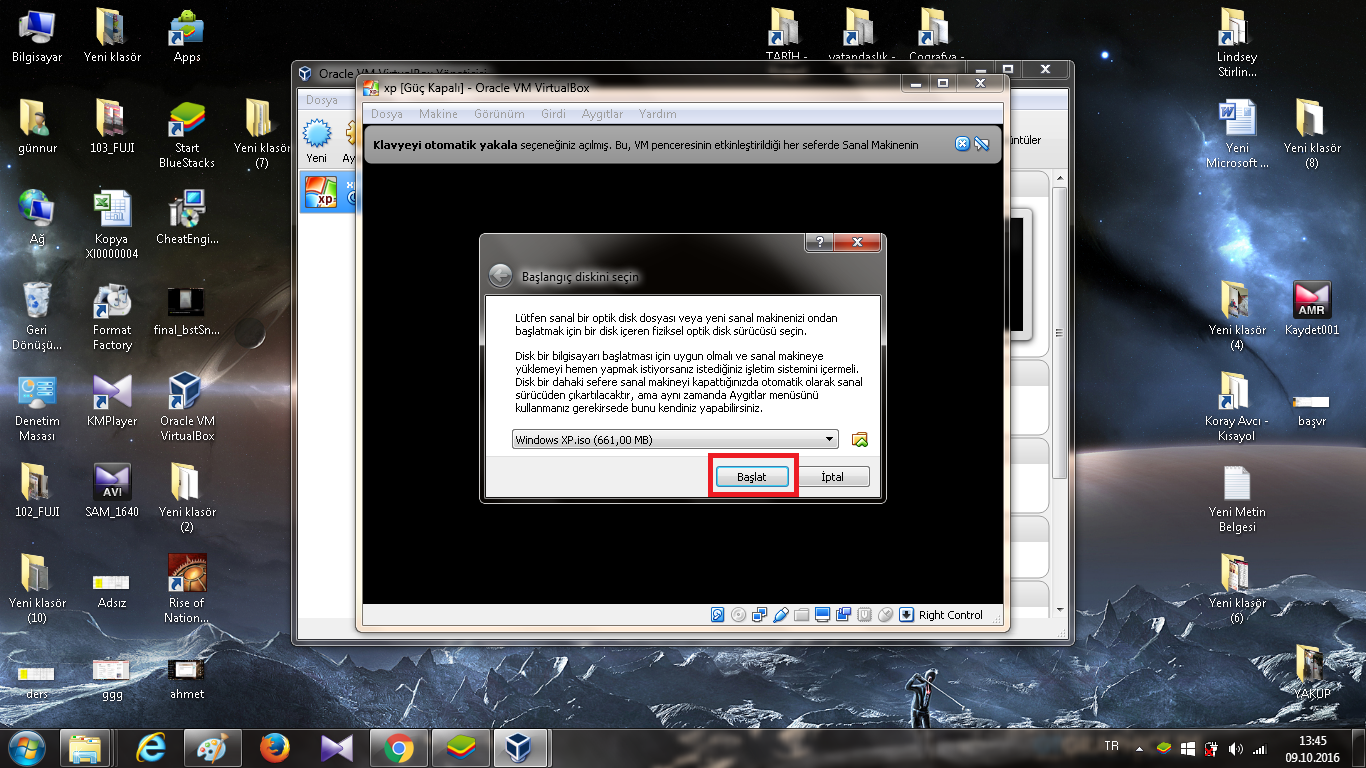The image size is (1366, 768).
Task: Click the blue monitor icon in the status bar
Action: coord(822,615)
